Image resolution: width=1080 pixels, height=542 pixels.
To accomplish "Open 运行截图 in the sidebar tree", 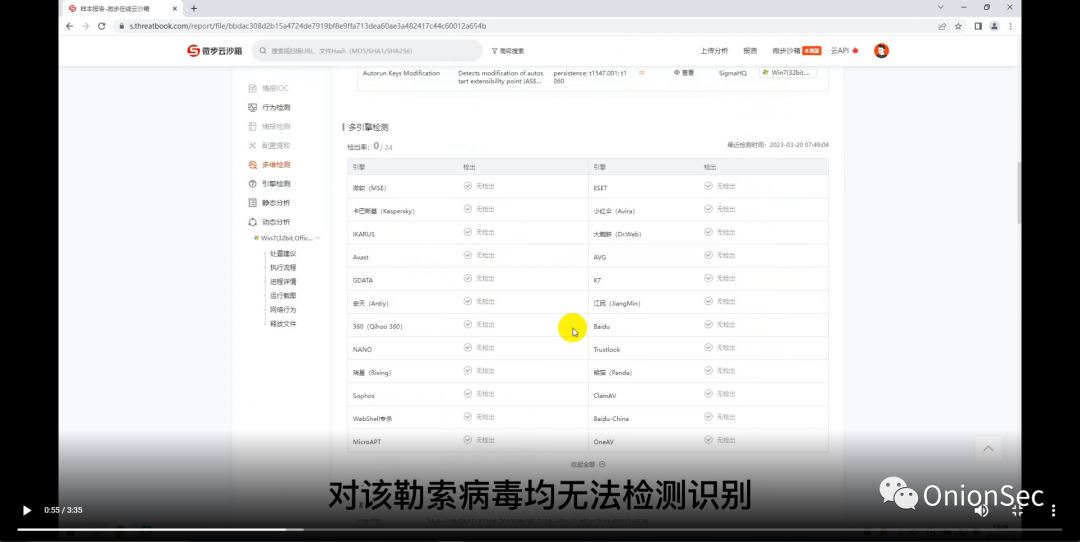I will pos(283,296).
